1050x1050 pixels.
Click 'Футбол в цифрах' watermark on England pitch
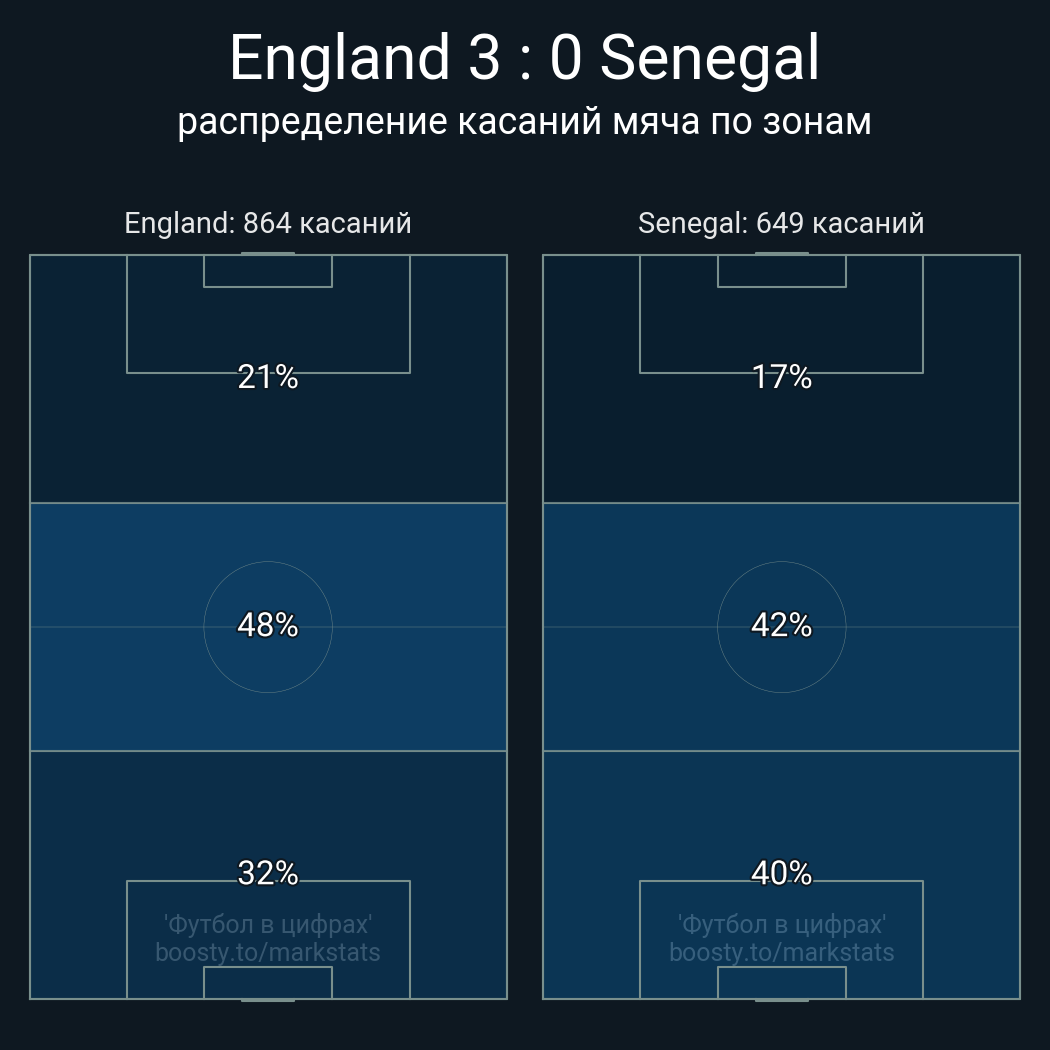coord(267,924)
